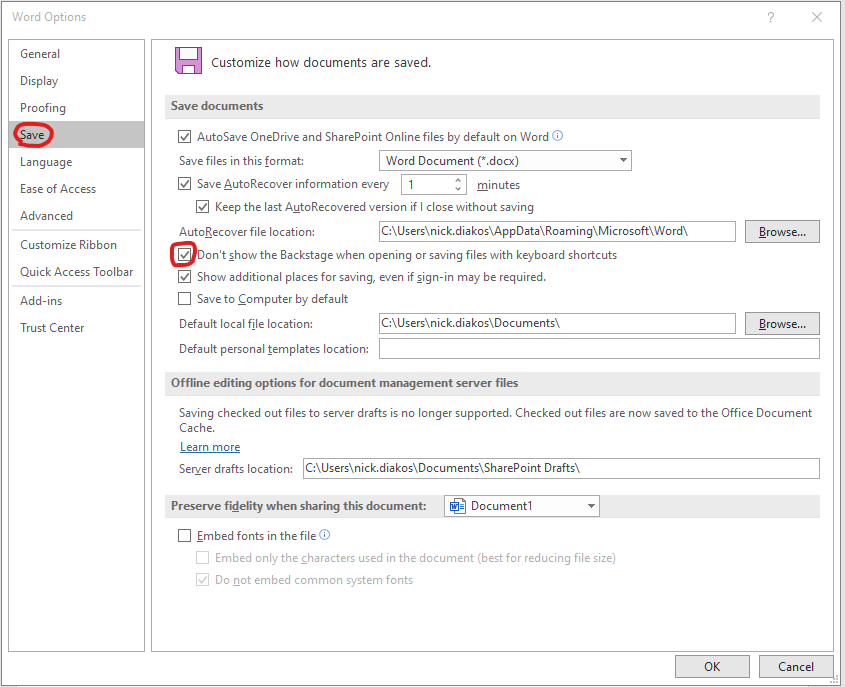
Task: Click the document icon in Document1 selector
Action: [x=456, y=505]
